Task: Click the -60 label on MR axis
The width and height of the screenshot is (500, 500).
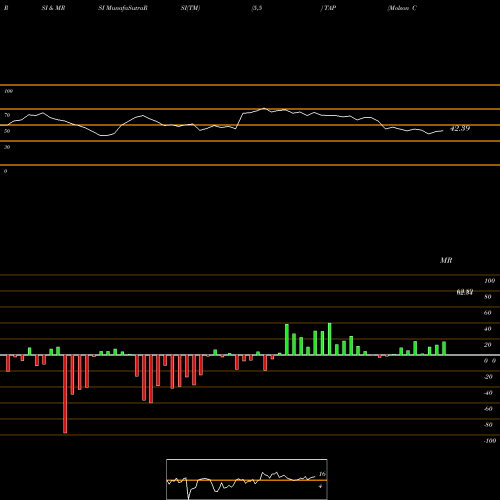Action: click(488, 409)
